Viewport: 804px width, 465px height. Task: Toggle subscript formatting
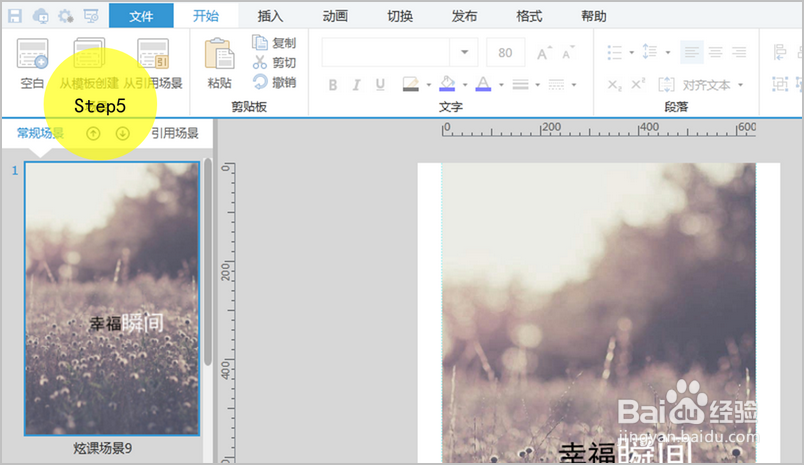point(615,85)
